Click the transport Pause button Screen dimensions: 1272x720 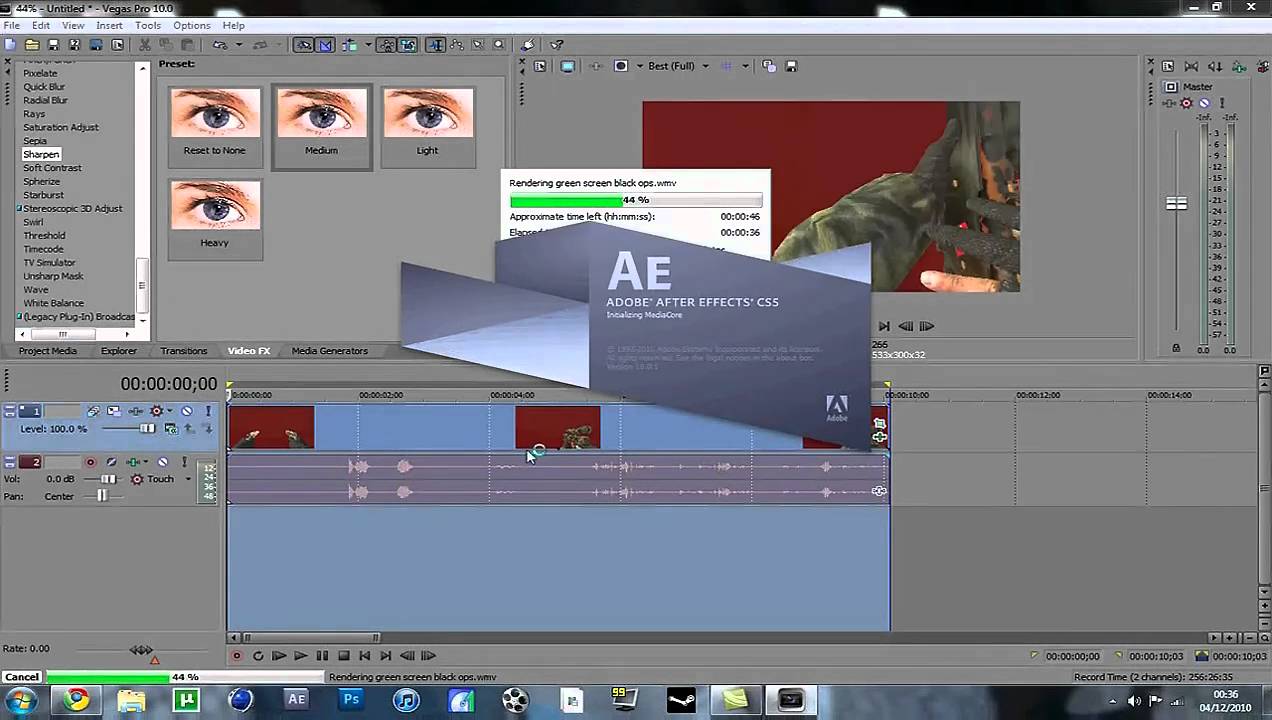322,656
